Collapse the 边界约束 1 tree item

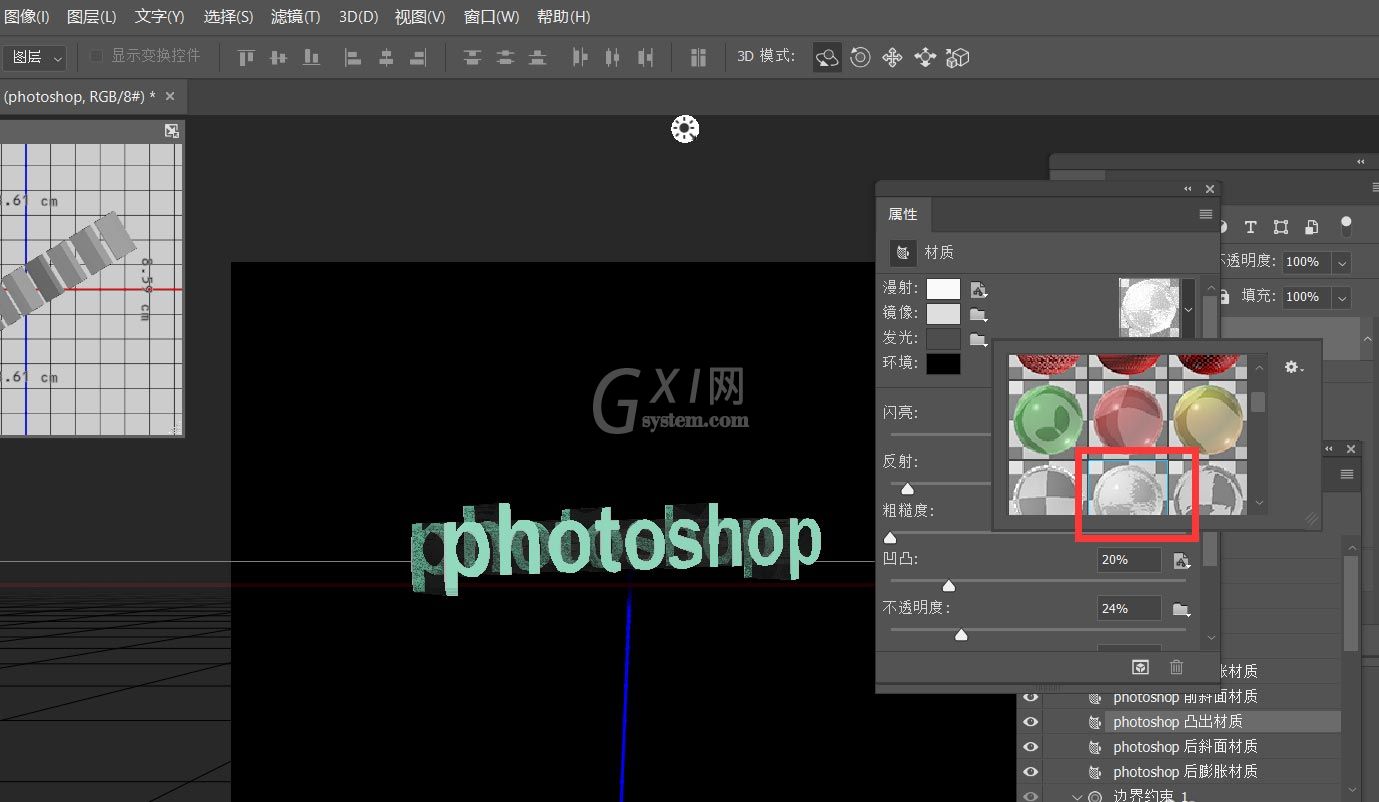pos(1077,797)
